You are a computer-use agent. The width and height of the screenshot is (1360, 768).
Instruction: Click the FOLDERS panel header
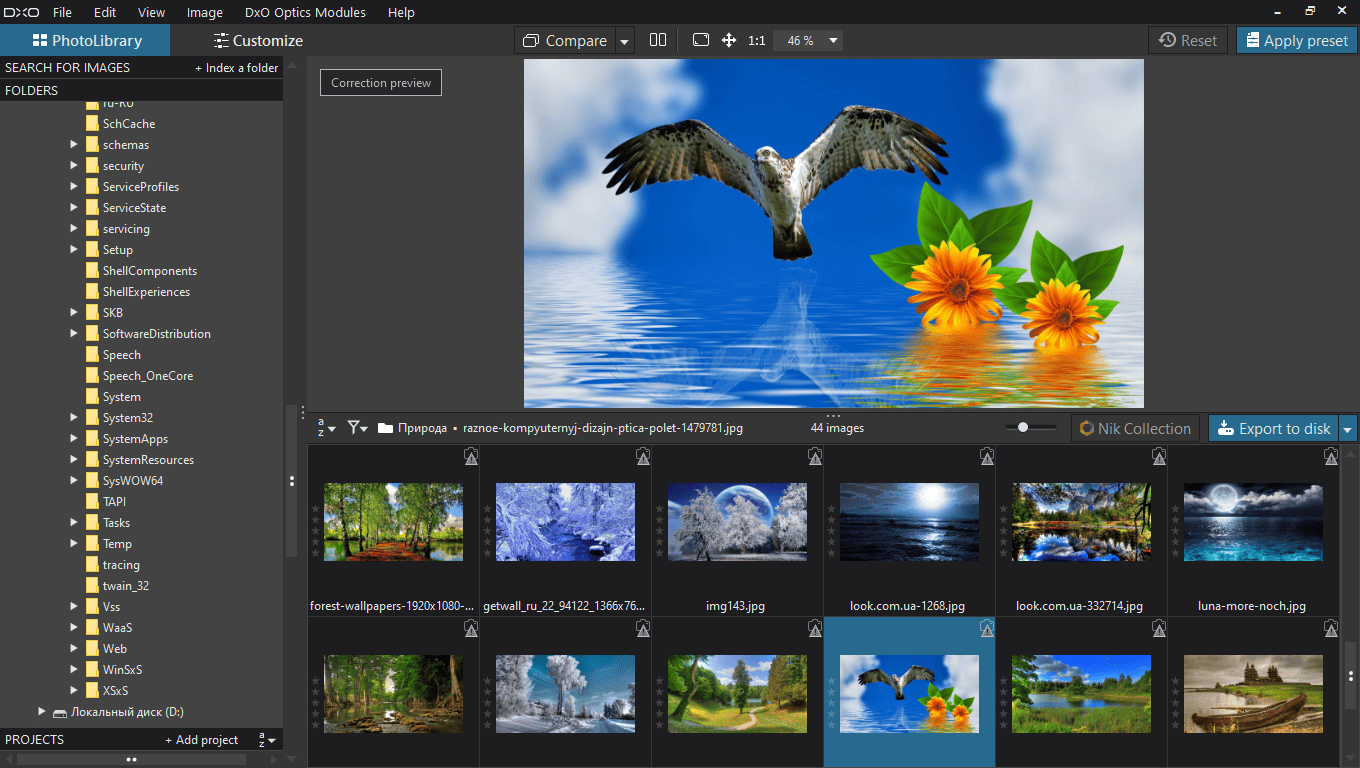[141, 90]
